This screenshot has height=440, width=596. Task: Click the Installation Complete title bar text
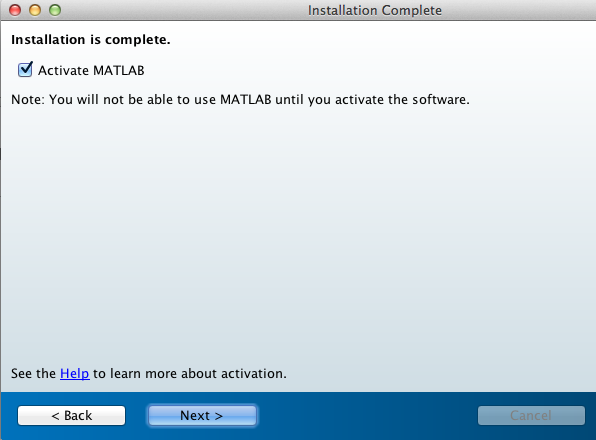click(375, 10)
